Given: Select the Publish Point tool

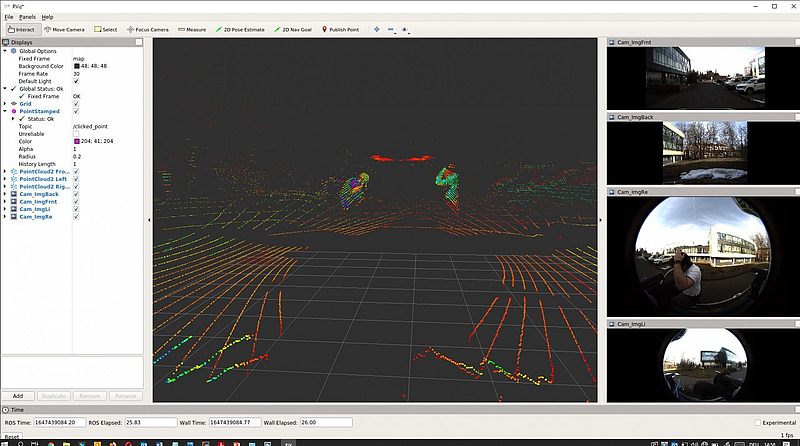Looking at the screenshot, I should (340, 30).
